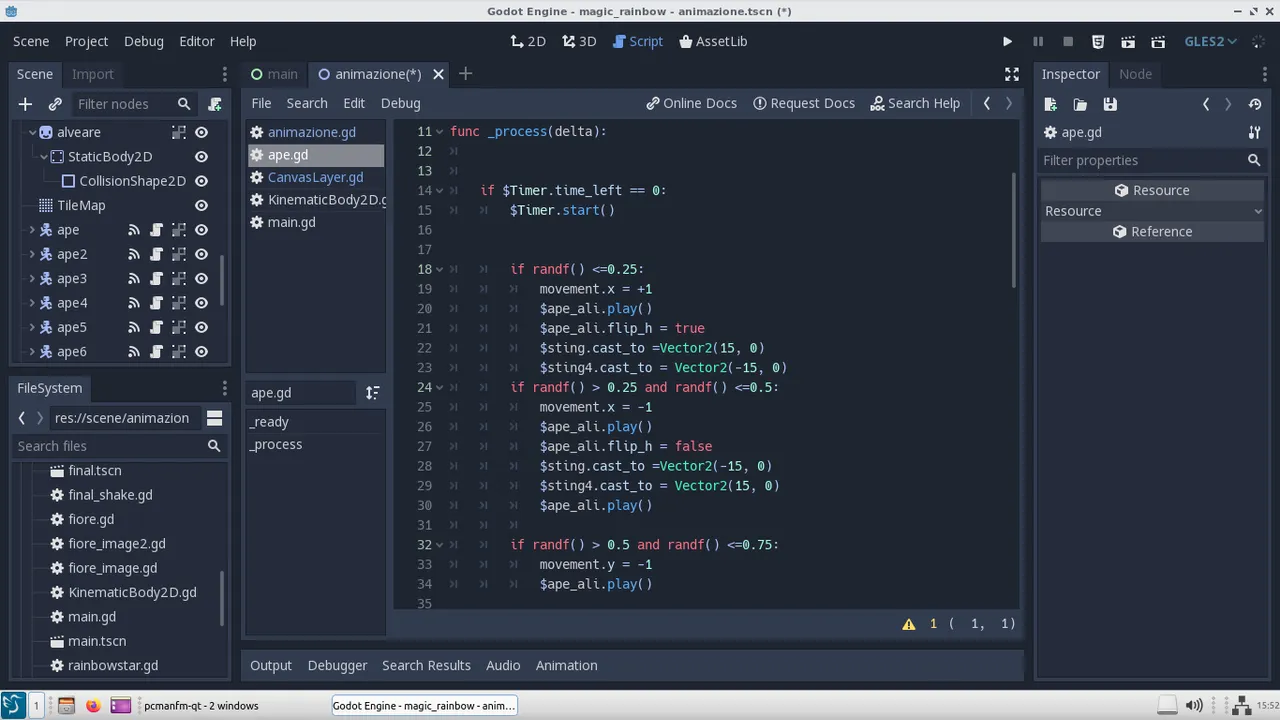
Task: Click save resource floppy icon in Inspector
Action: pyautogui.click(x=1110, y=104)
